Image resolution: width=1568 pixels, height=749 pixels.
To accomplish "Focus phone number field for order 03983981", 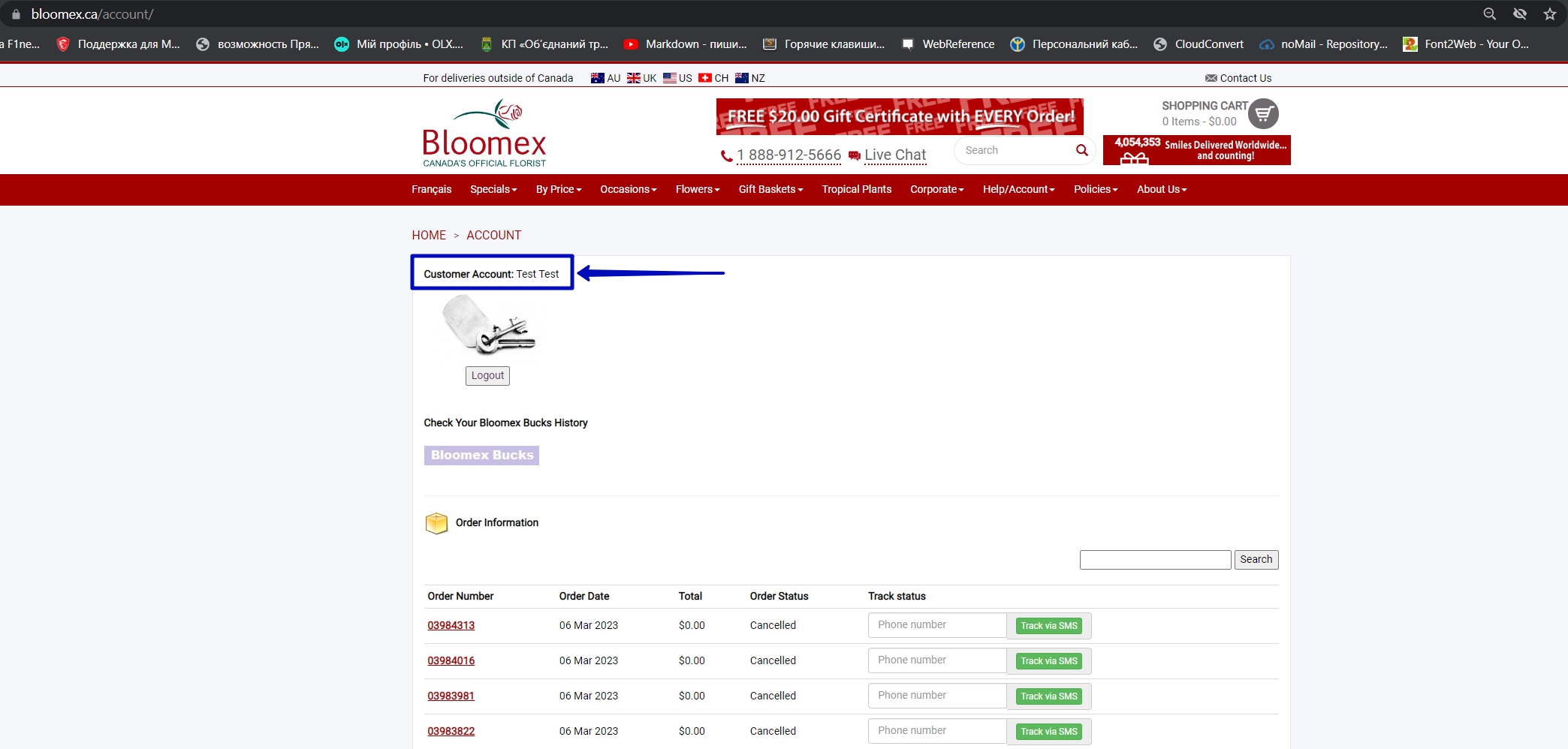I will click(937, 696).
